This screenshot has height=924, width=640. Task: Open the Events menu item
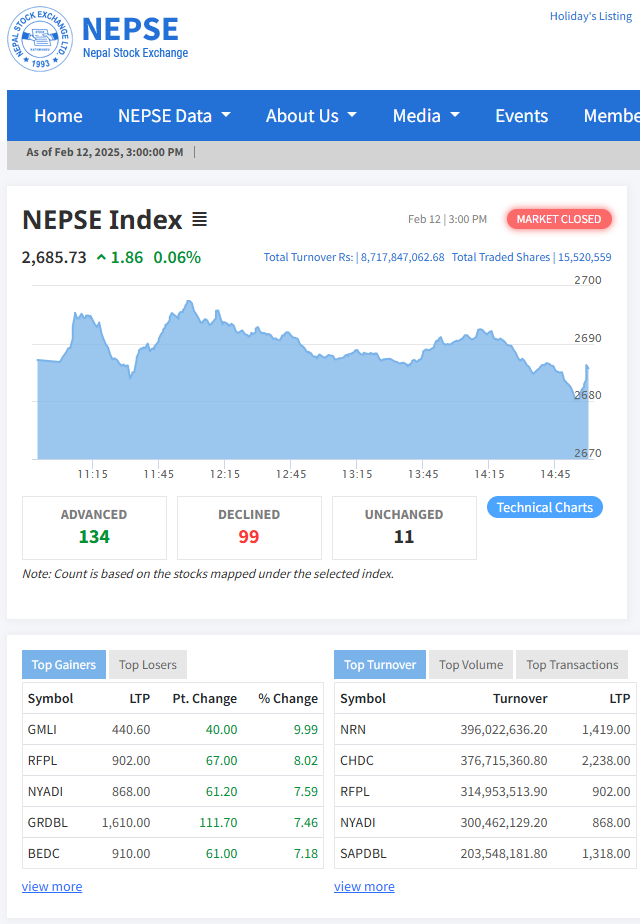tap(521, 116)
